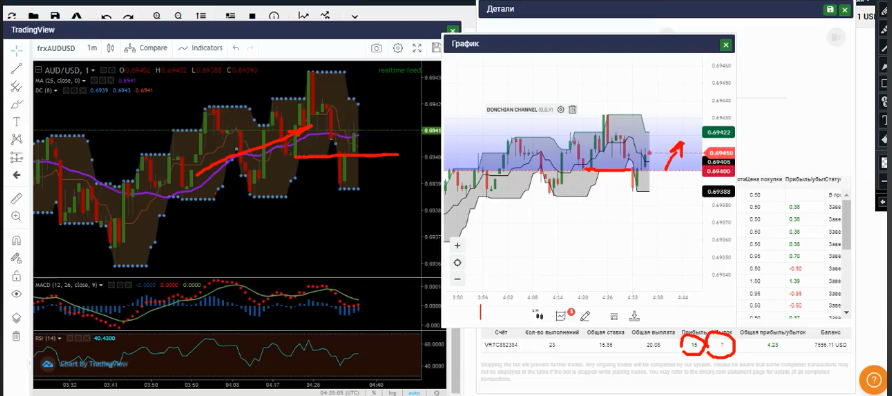Viewport: 892px width, 396px height.
Task: Toggle hide all drawings eye icon
Action: [16, 294]
